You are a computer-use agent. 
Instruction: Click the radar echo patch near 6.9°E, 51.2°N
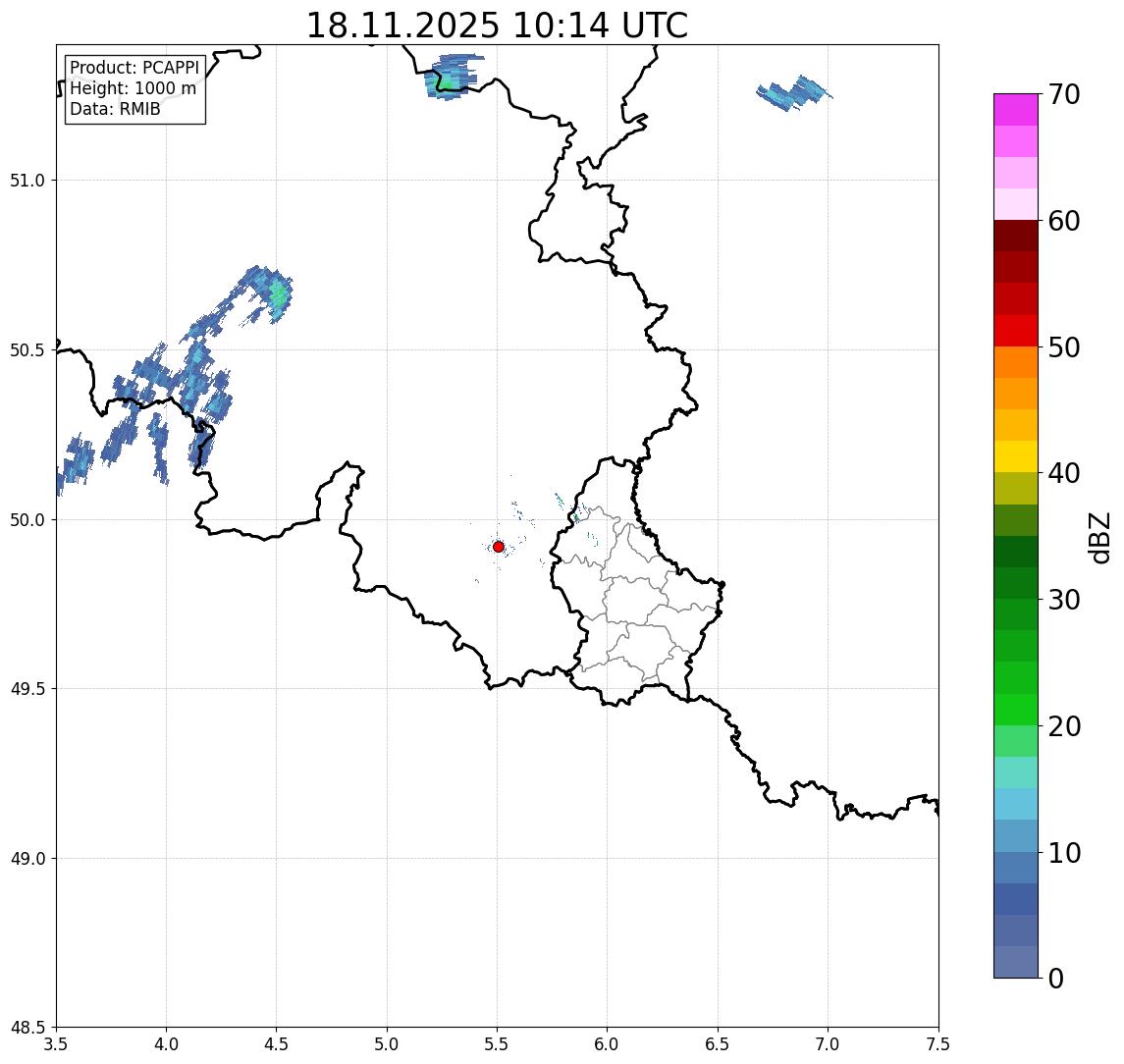click(x=793, y=93)
